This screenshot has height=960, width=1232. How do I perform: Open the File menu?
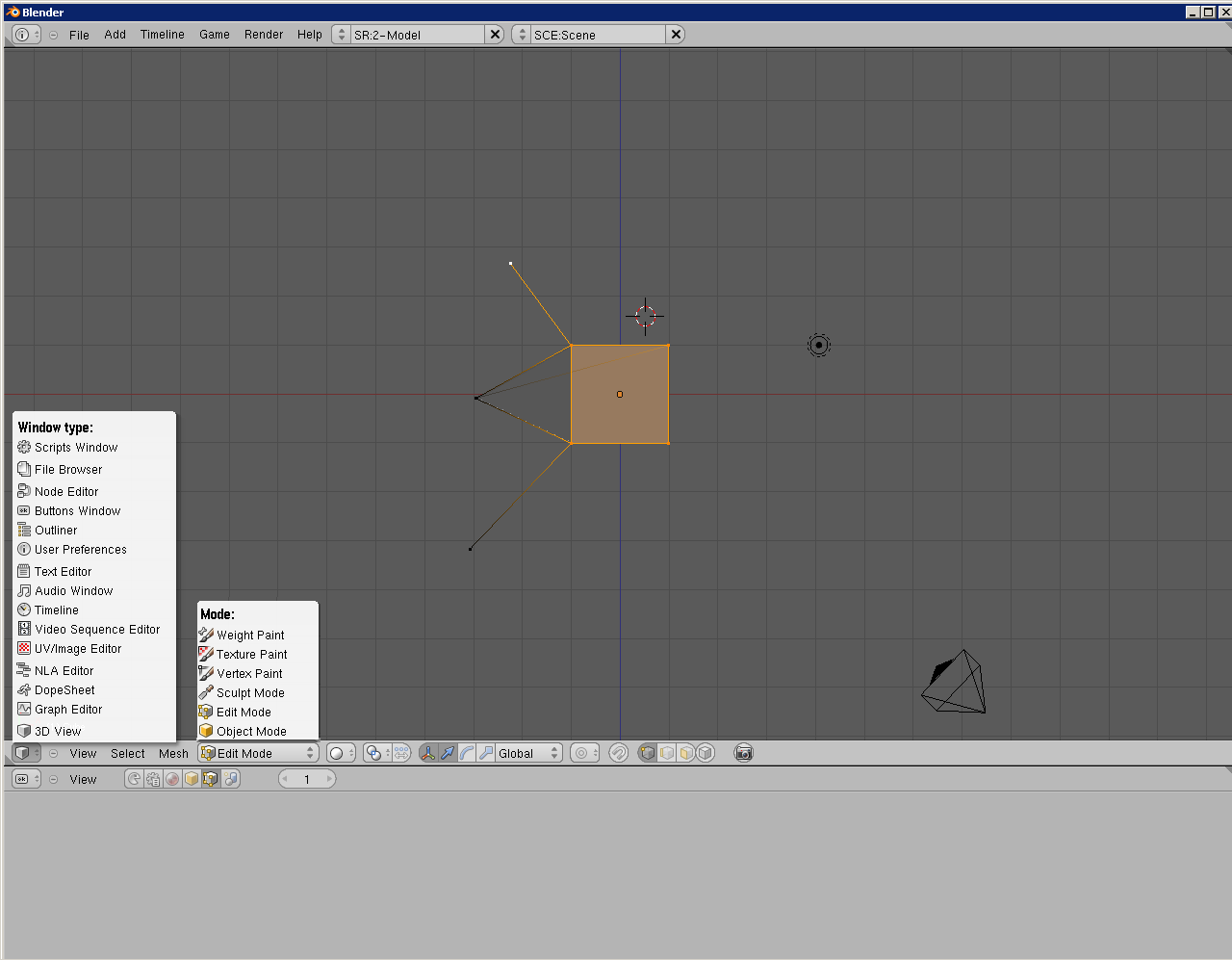coord(79,35)
